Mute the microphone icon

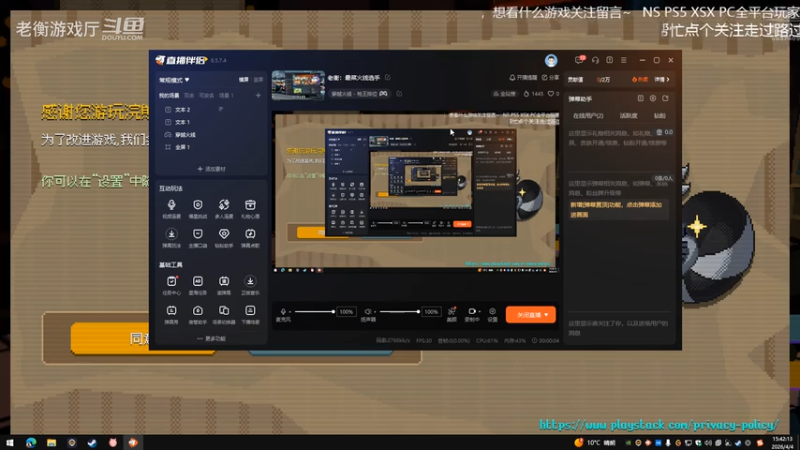tap(283, 311)
